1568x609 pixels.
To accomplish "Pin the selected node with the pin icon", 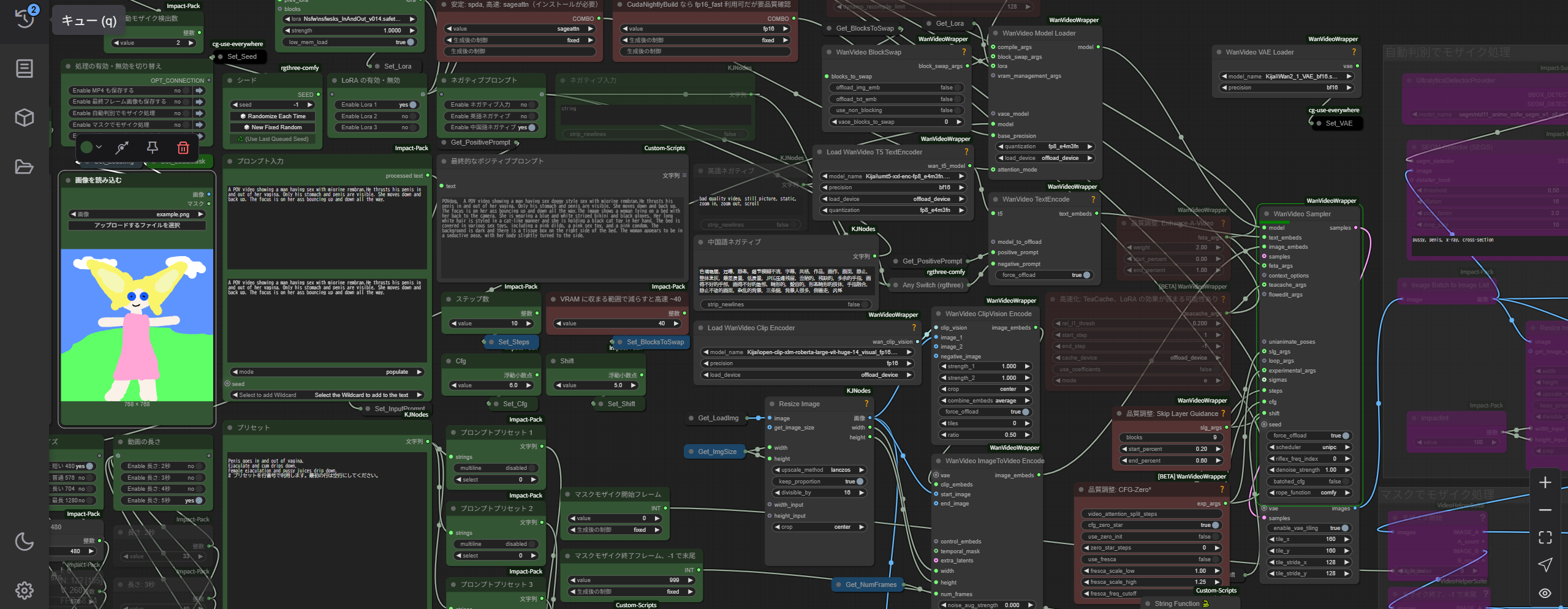I will coord(153,147).
